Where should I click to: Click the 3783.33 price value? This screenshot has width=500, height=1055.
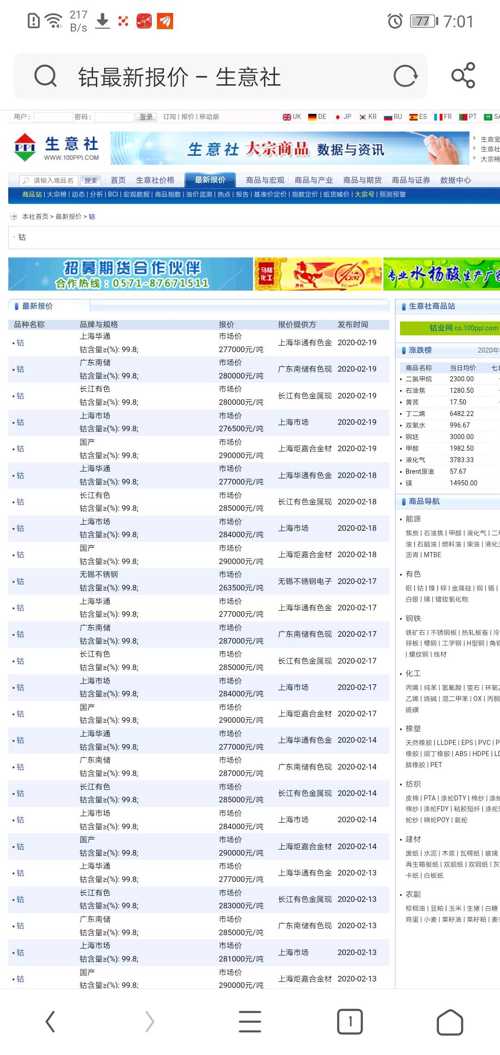[462, 460]
